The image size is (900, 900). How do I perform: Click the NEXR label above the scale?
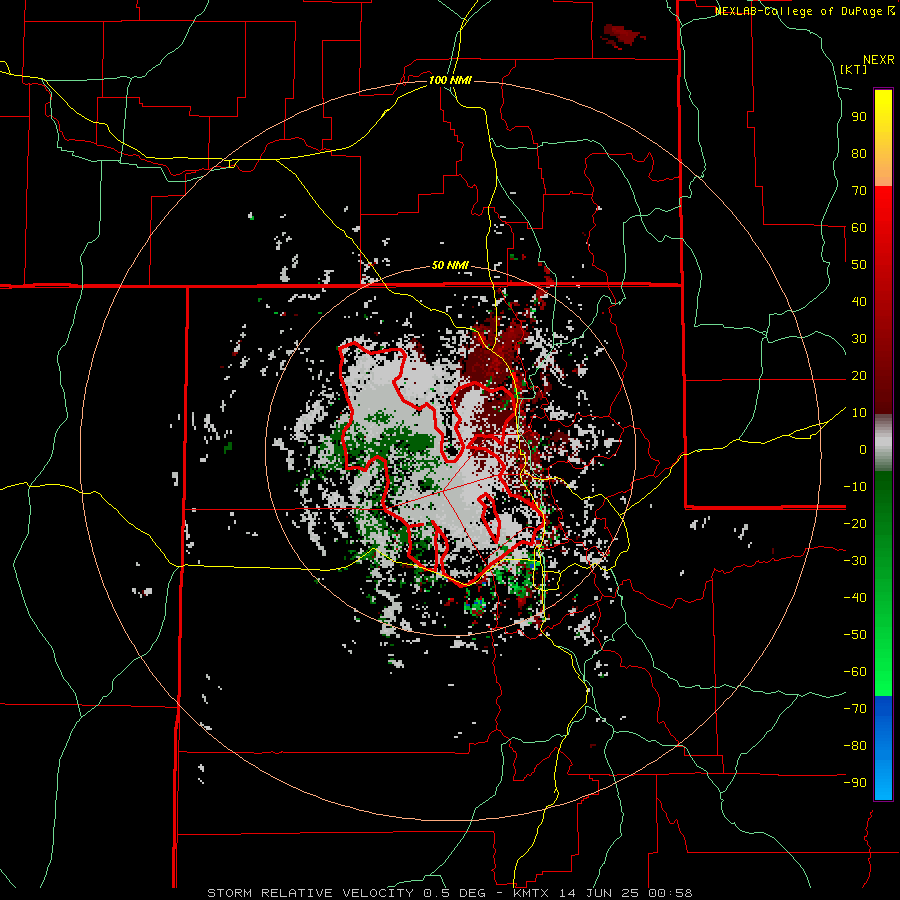[x=878, y=60]
